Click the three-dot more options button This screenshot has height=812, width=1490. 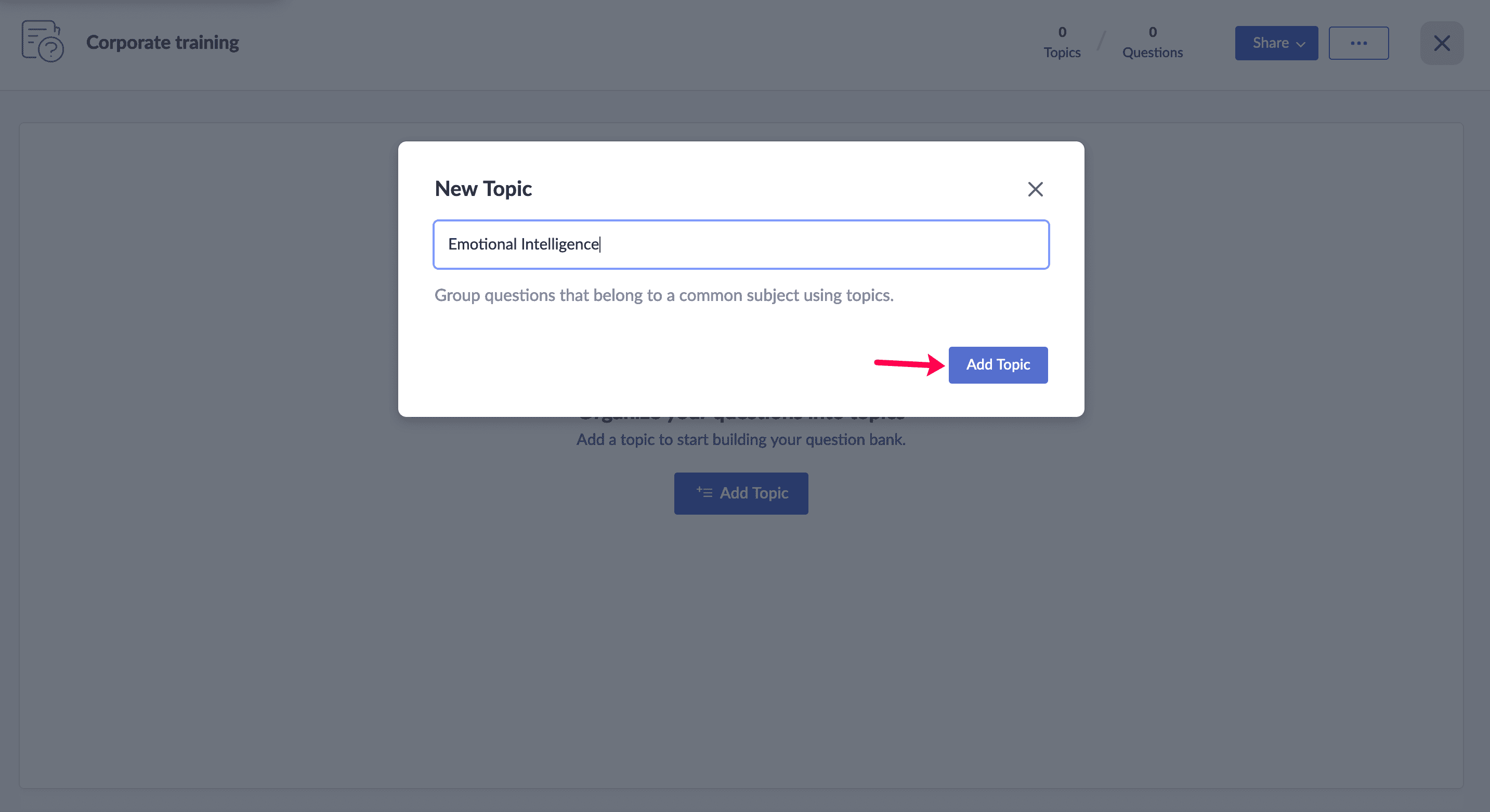coord(1358,43)
